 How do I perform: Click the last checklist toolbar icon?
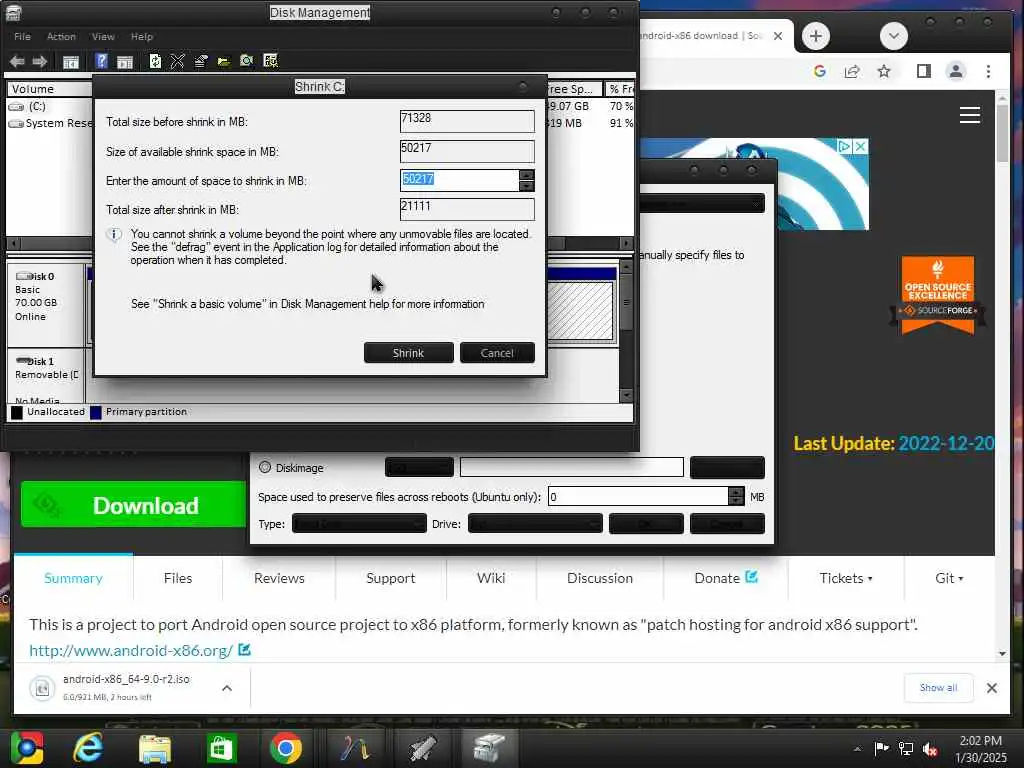(x=270, y=61)
